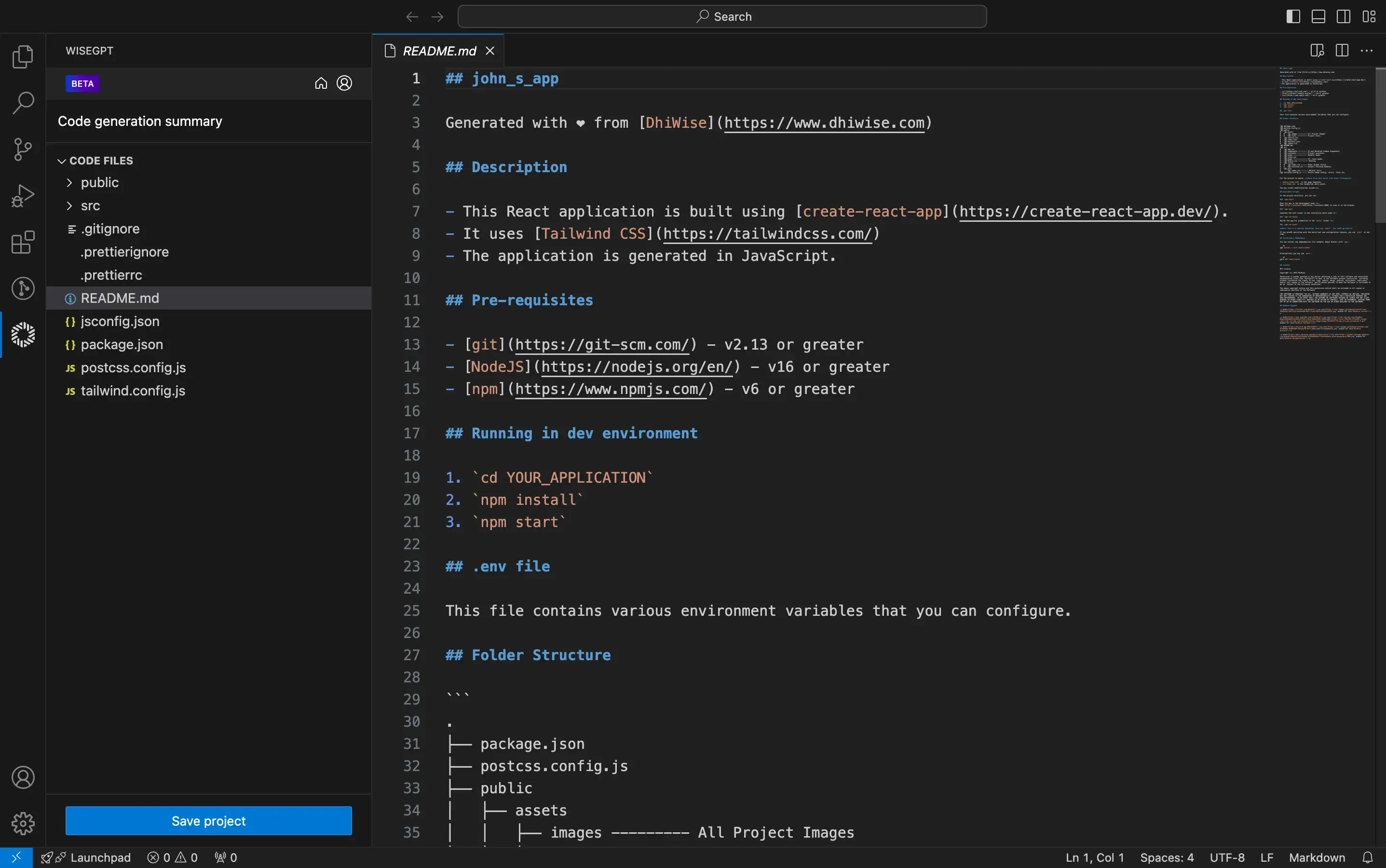Click the Extensions icon in sidebar
Viewport: 1386px width, 868px height.
(x=22, y=243)
